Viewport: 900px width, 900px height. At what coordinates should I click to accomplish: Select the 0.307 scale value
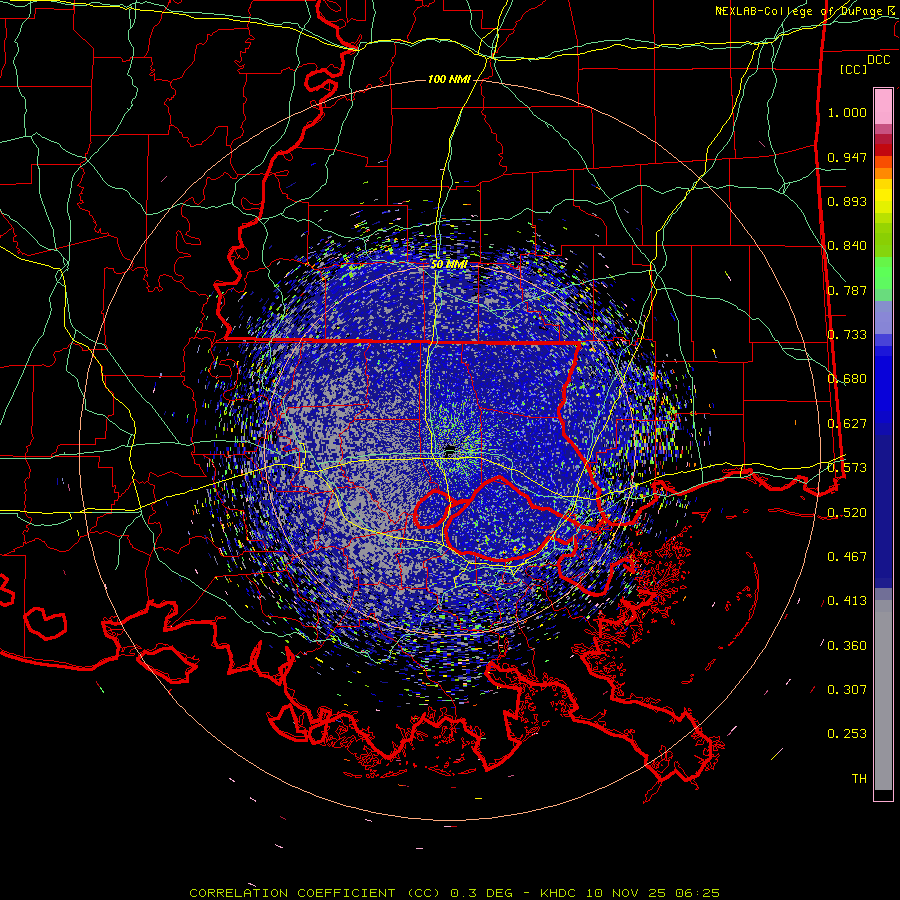(847, 690)
